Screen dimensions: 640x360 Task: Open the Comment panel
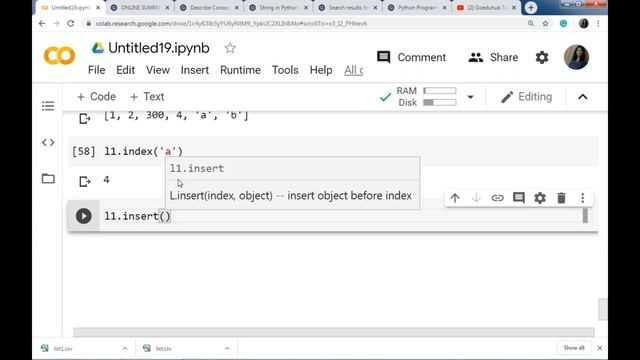click(x=411, y=58)
